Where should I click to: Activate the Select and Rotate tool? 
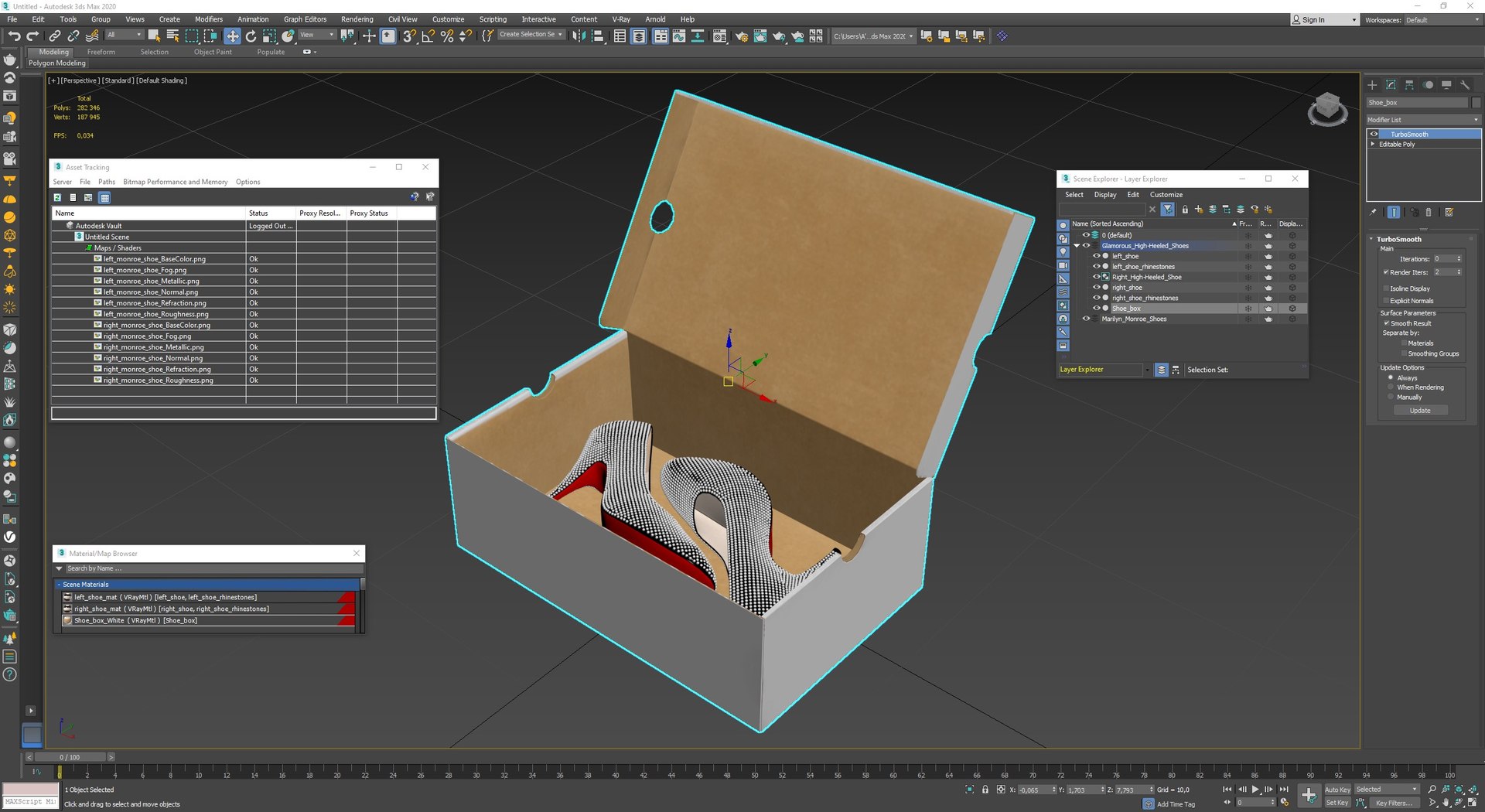(251, 36)
